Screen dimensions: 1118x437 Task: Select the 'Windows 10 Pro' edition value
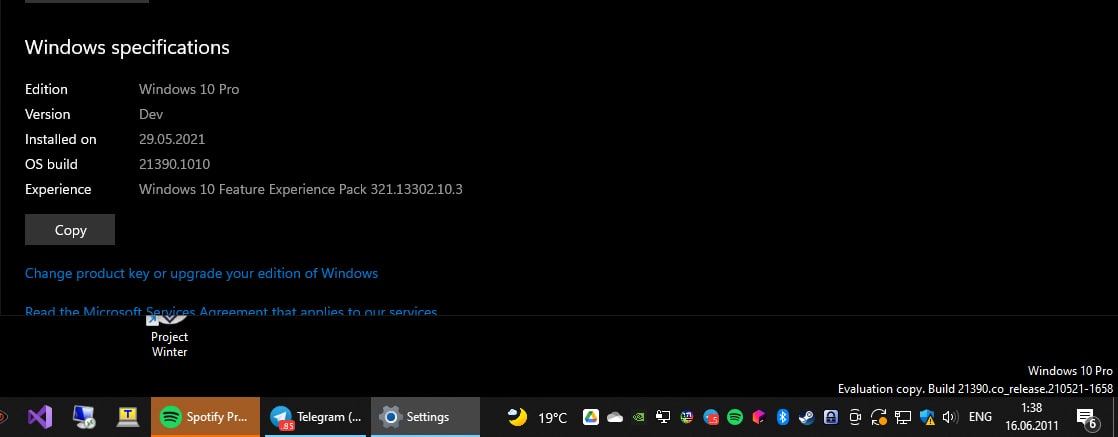tap(189, 89)
